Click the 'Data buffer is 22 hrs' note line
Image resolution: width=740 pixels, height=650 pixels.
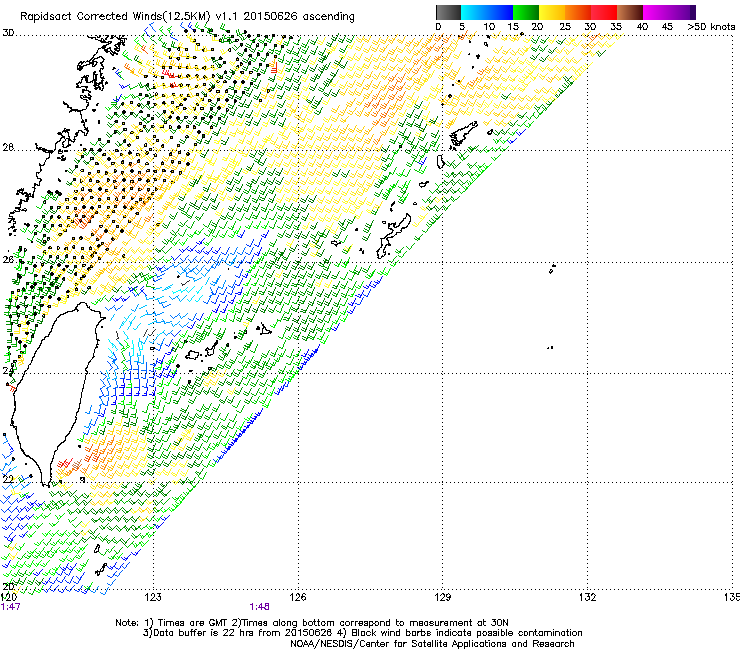(362, 633)
